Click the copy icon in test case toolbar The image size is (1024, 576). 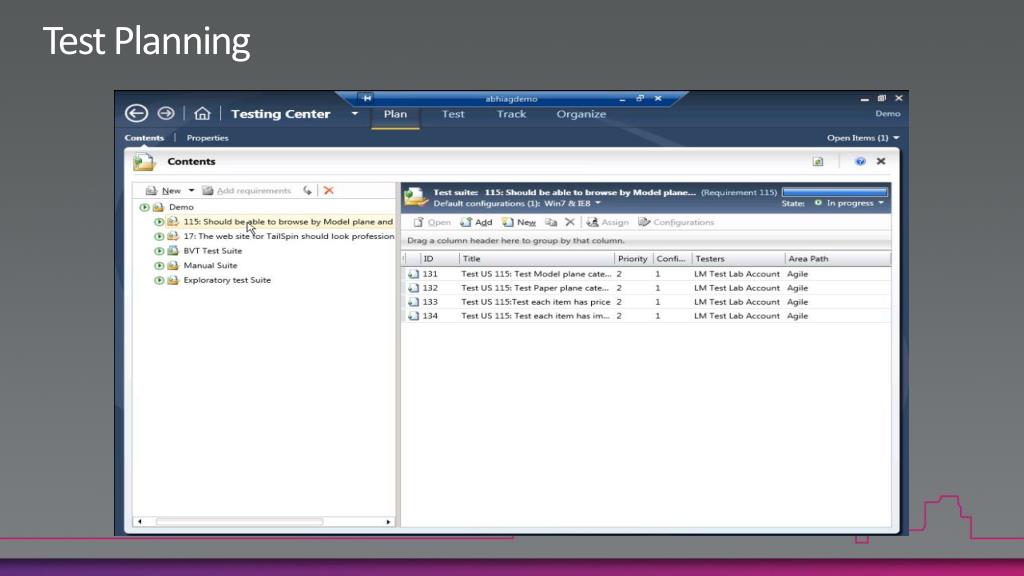[551, 223]
